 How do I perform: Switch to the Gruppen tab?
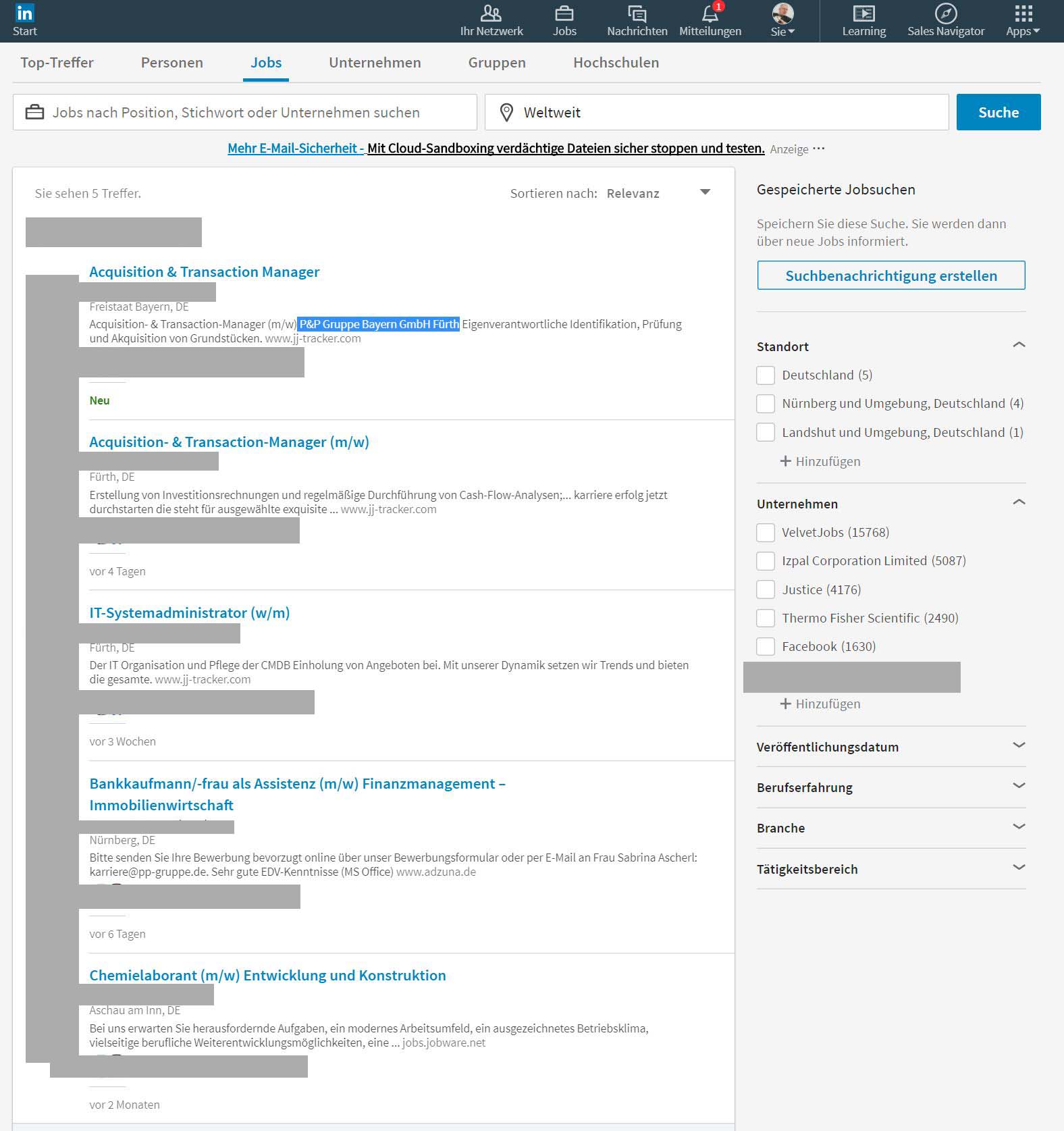(497, 63)
